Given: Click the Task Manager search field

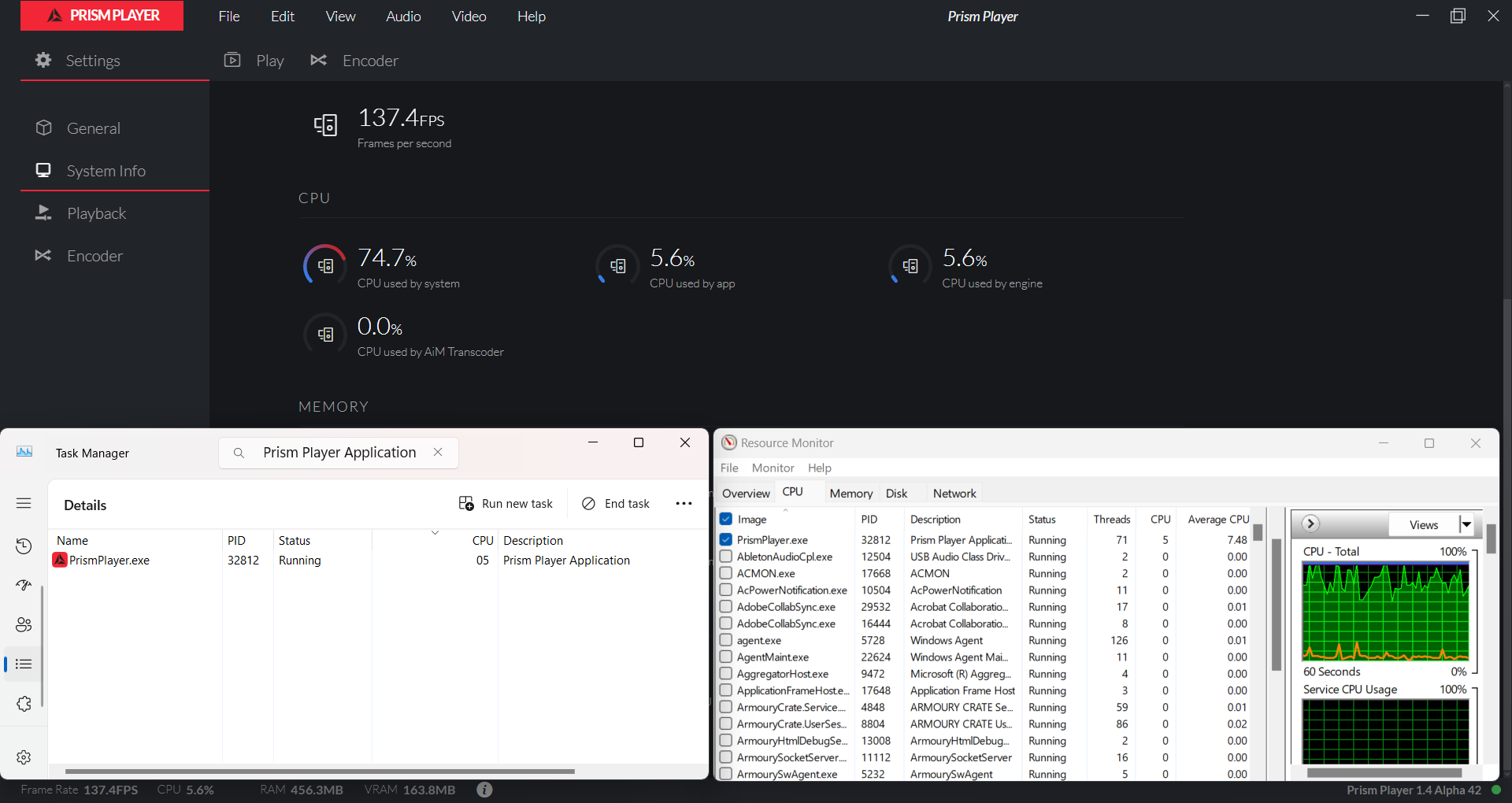Looking at the screenshot, I should click(x=339, y=453).
